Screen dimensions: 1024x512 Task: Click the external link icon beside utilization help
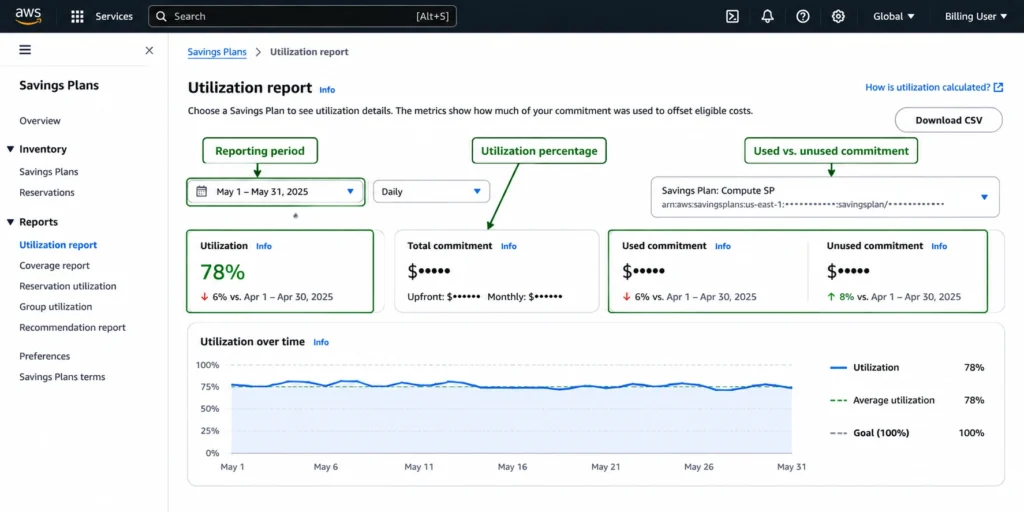999,87
